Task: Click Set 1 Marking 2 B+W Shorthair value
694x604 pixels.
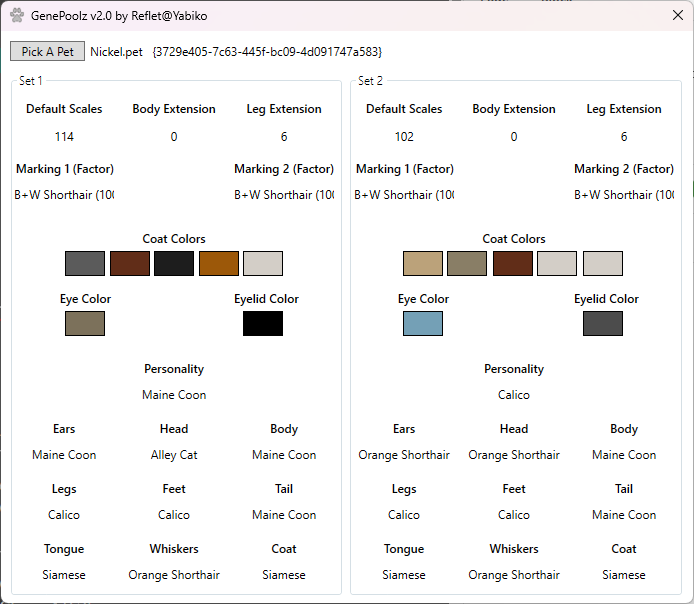Action: pos(284,195)
